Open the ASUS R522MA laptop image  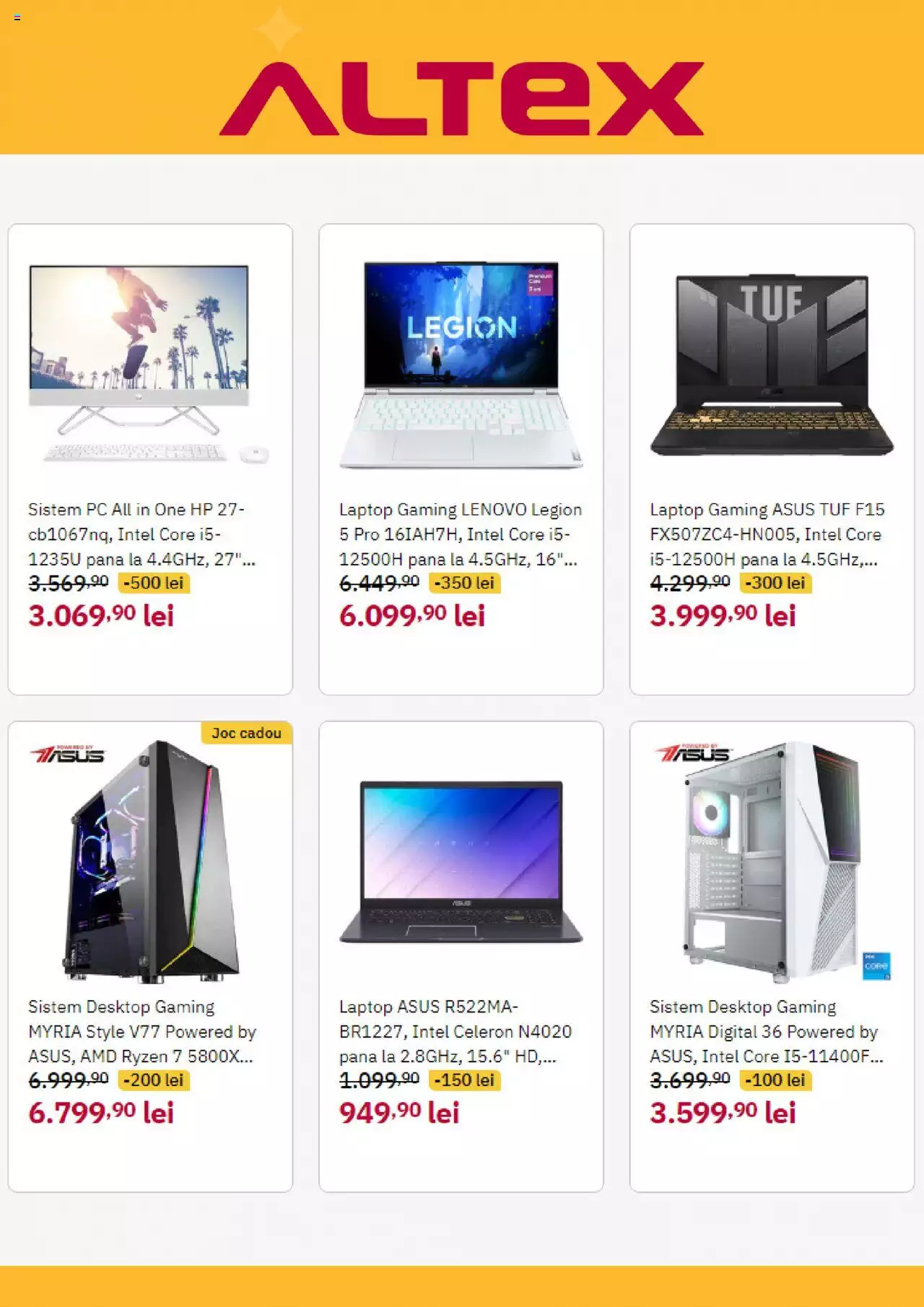point(461,862)
